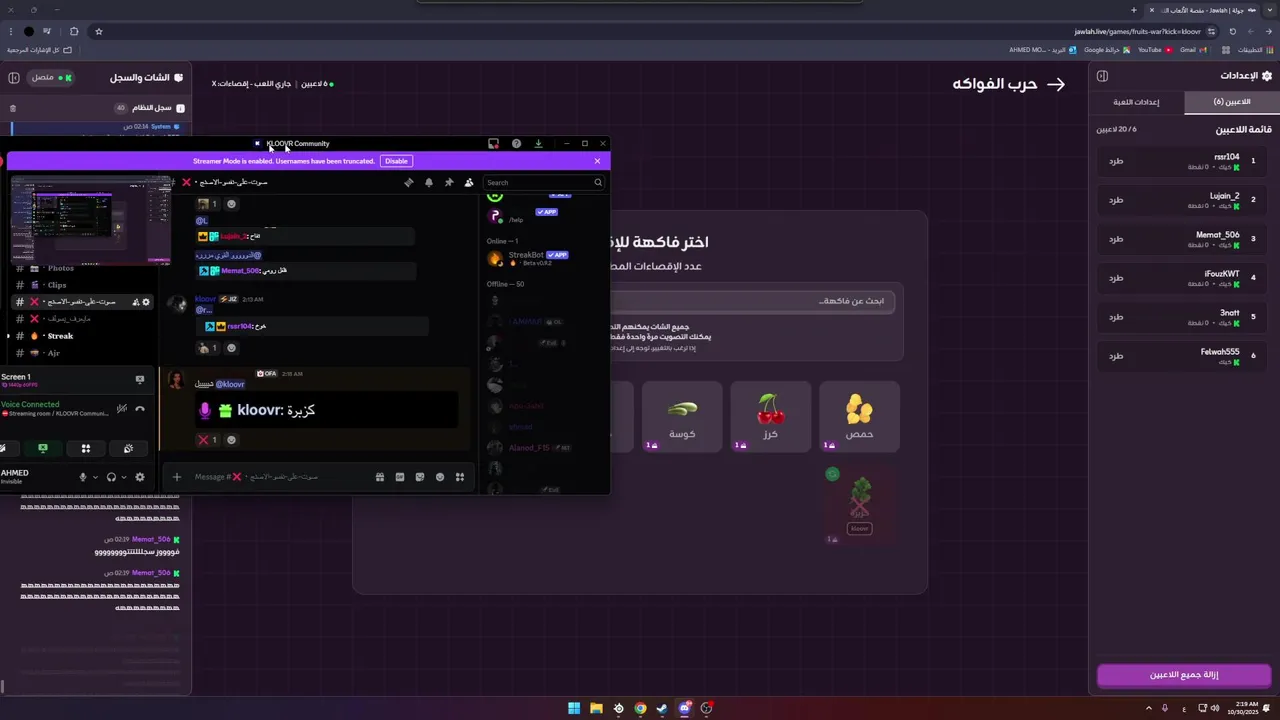
Task: Disable Streamer Mode in Discord banner
Action: (397, 161)
